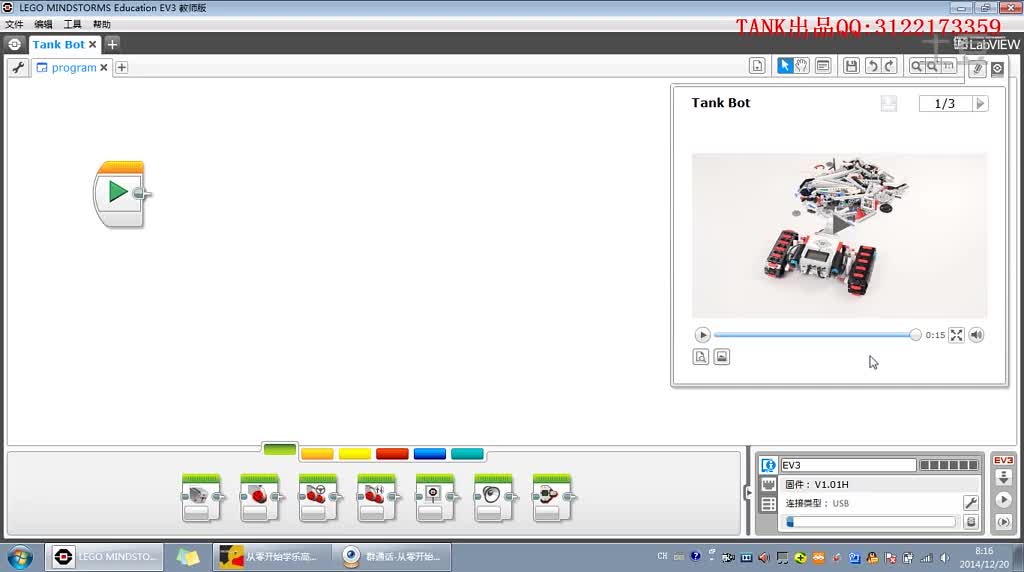Image resolution: width=1024 pixels, height=572 pixels.
Task: Open the 编辑 menu
Action: coord(43,24)
